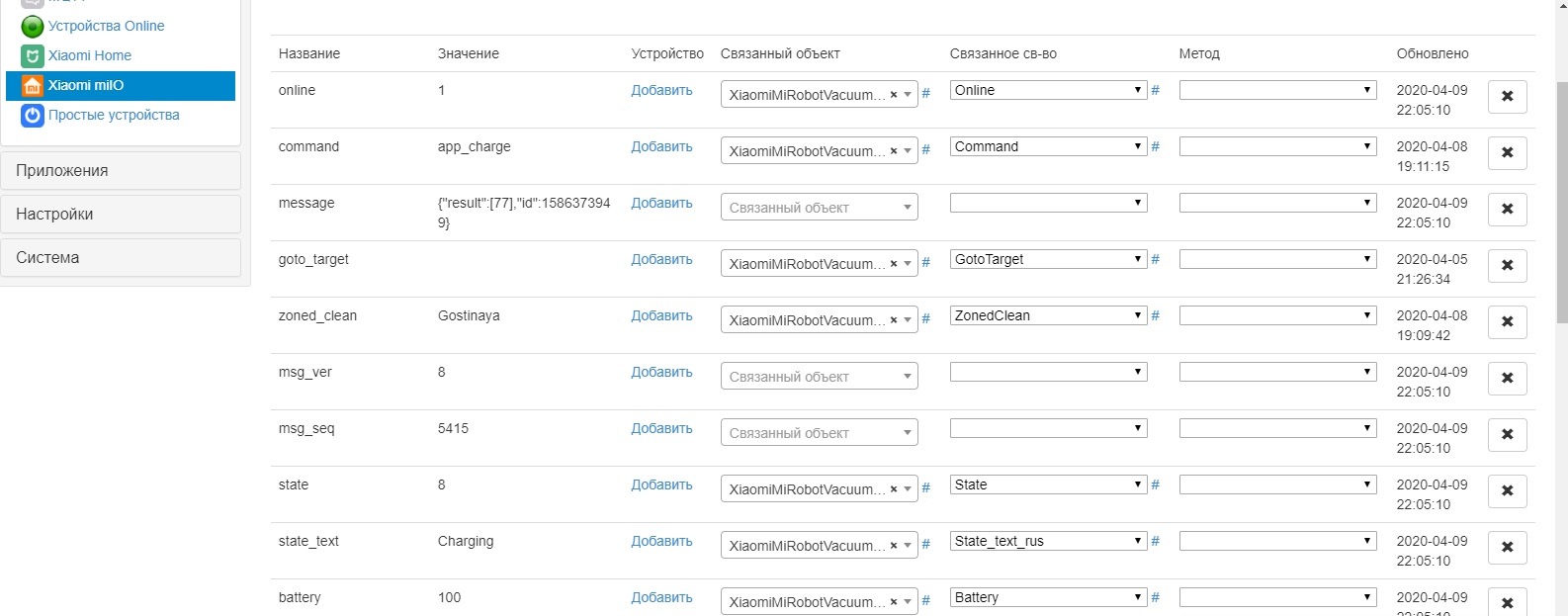Open linked object field for msg_seq row
1568x616 pixels.
pos(819,433)
